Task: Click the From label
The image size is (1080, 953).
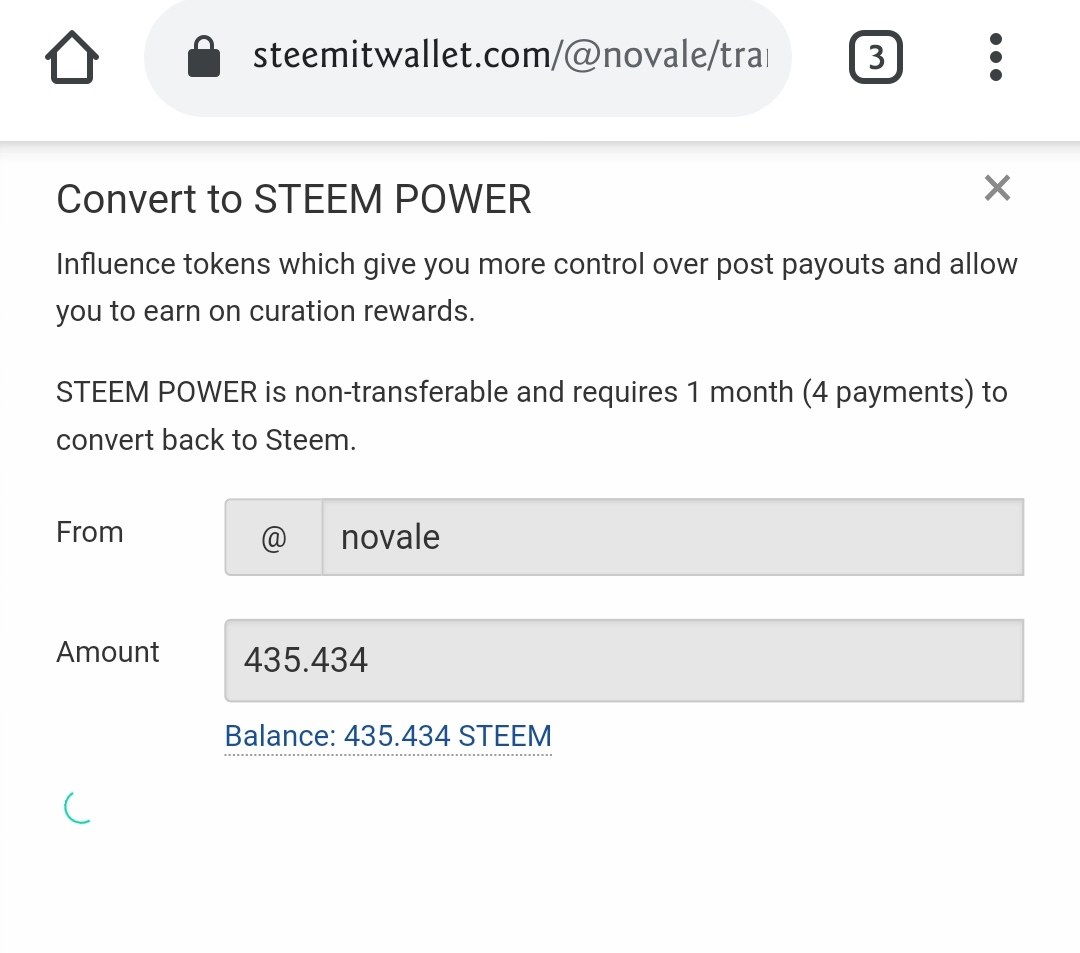Action: pos(90,532)
